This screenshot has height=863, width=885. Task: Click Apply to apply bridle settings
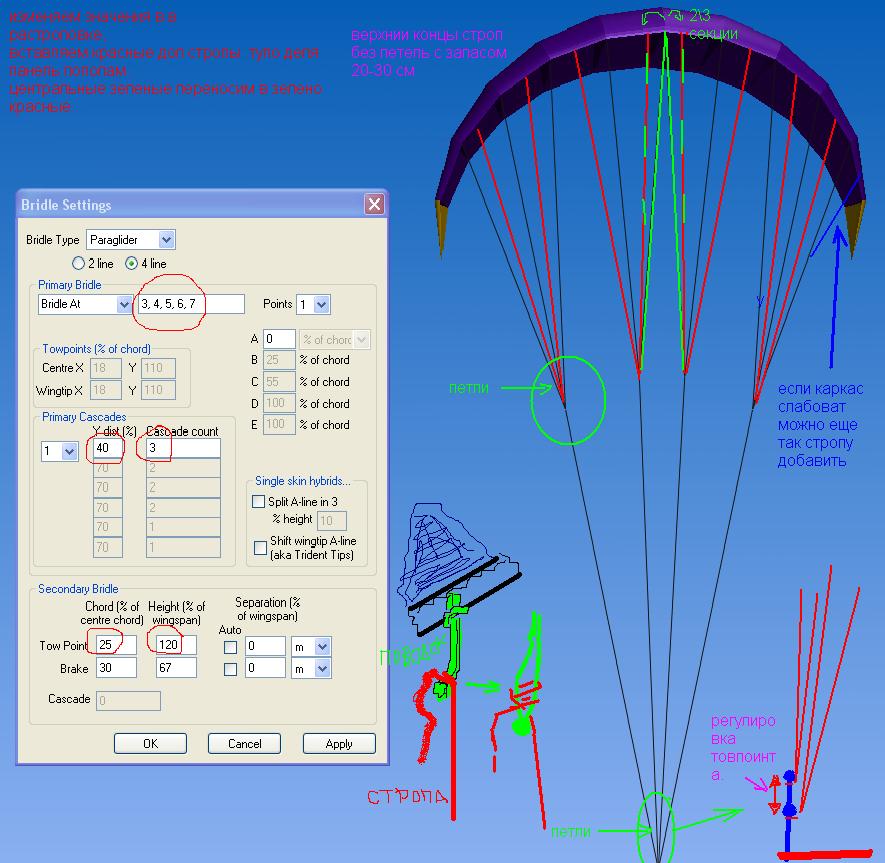pos(339,744)
